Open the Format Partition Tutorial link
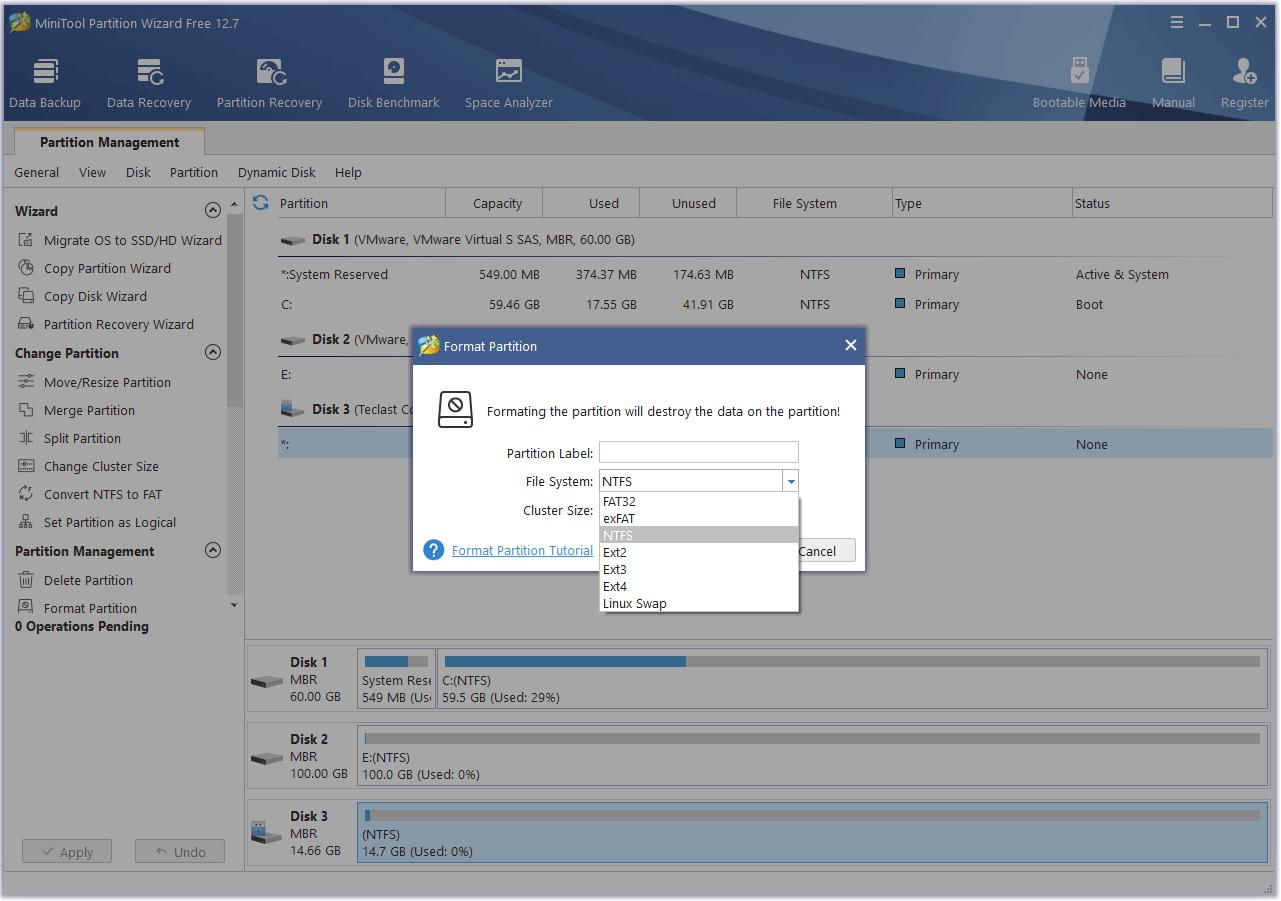Viewport: 1281px width, 901px height. [x=521, y=550]
